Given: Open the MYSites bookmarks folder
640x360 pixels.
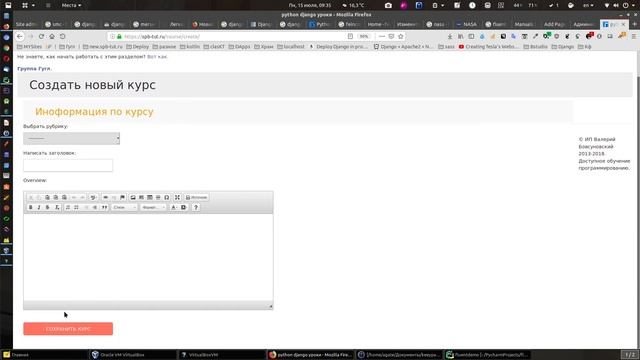Looking at the screenshot, I should tap(30, 47).
